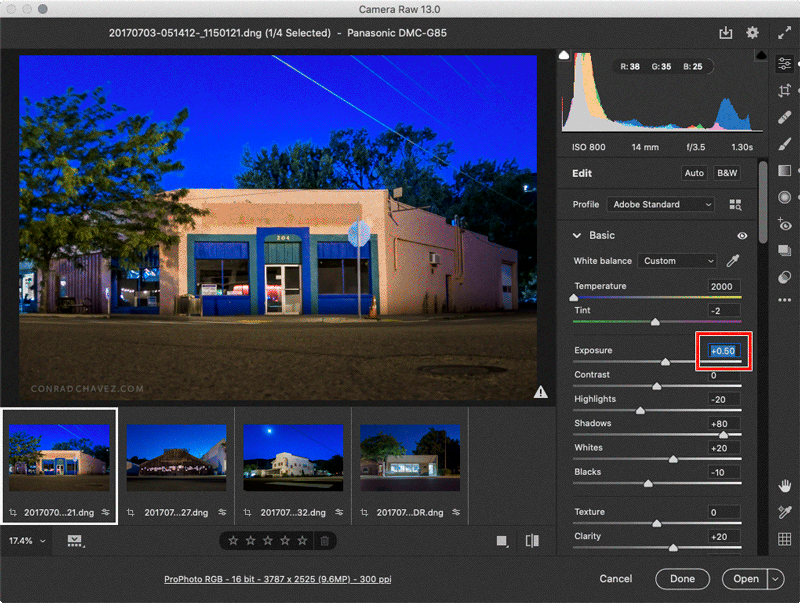Set rating to the first star
Viewport: 800px width, 603px height.
[x=233, y=540]
